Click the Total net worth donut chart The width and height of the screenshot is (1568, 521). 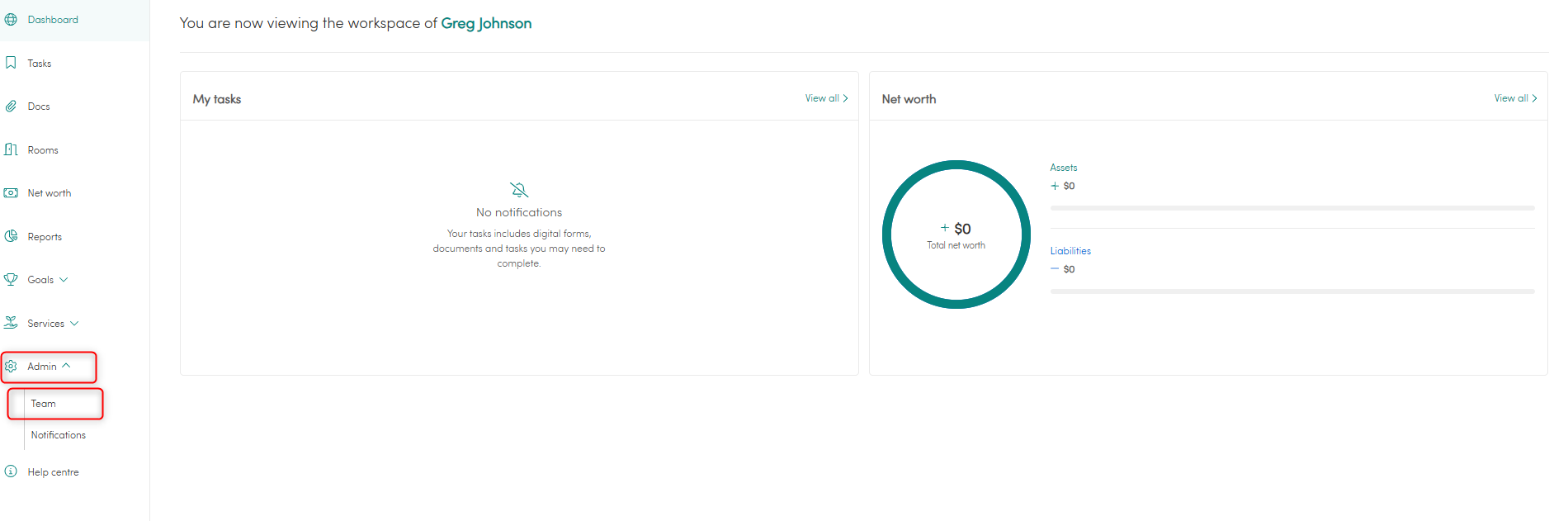point(956,234)
